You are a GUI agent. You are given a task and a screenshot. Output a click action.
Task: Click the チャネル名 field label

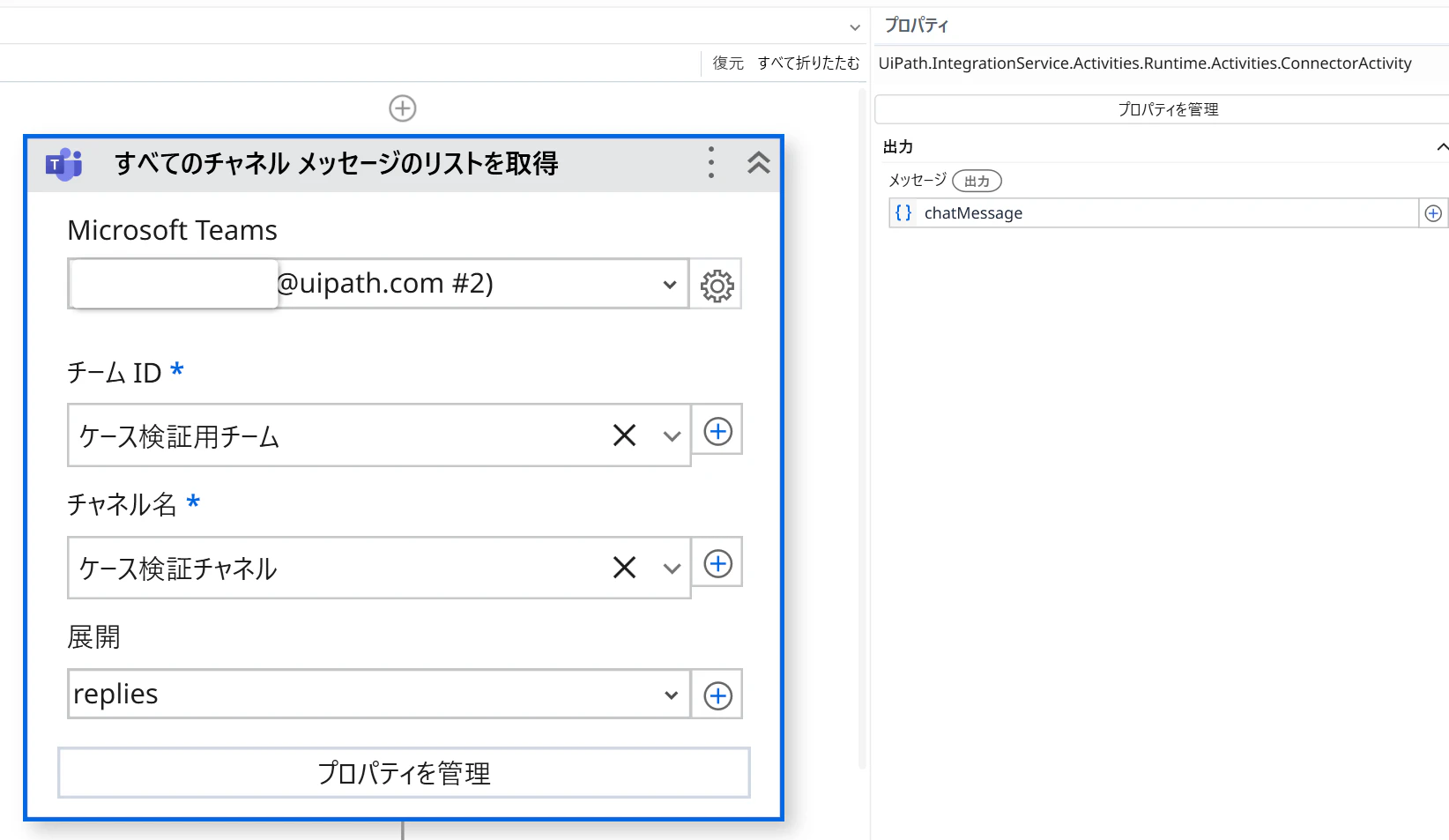(122, 505)
